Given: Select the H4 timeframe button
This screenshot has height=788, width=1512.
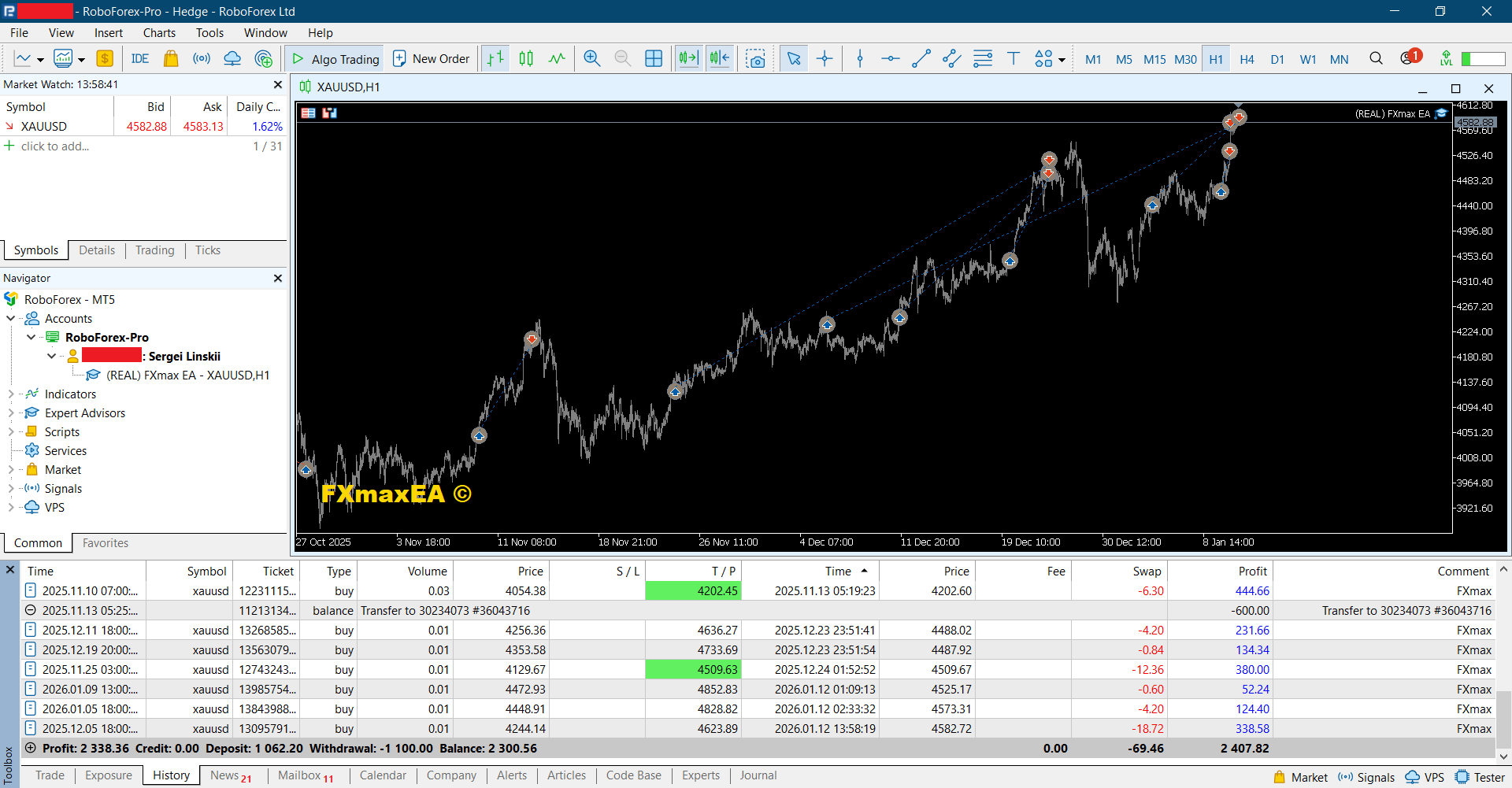Looking at the screenshot, I should pyautogui.click(x=1247, y=60).
